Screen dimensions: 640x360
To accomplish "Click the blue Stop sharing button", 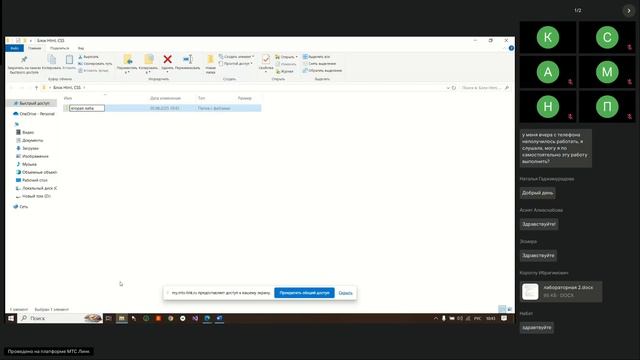I will [x=304, y=293].
